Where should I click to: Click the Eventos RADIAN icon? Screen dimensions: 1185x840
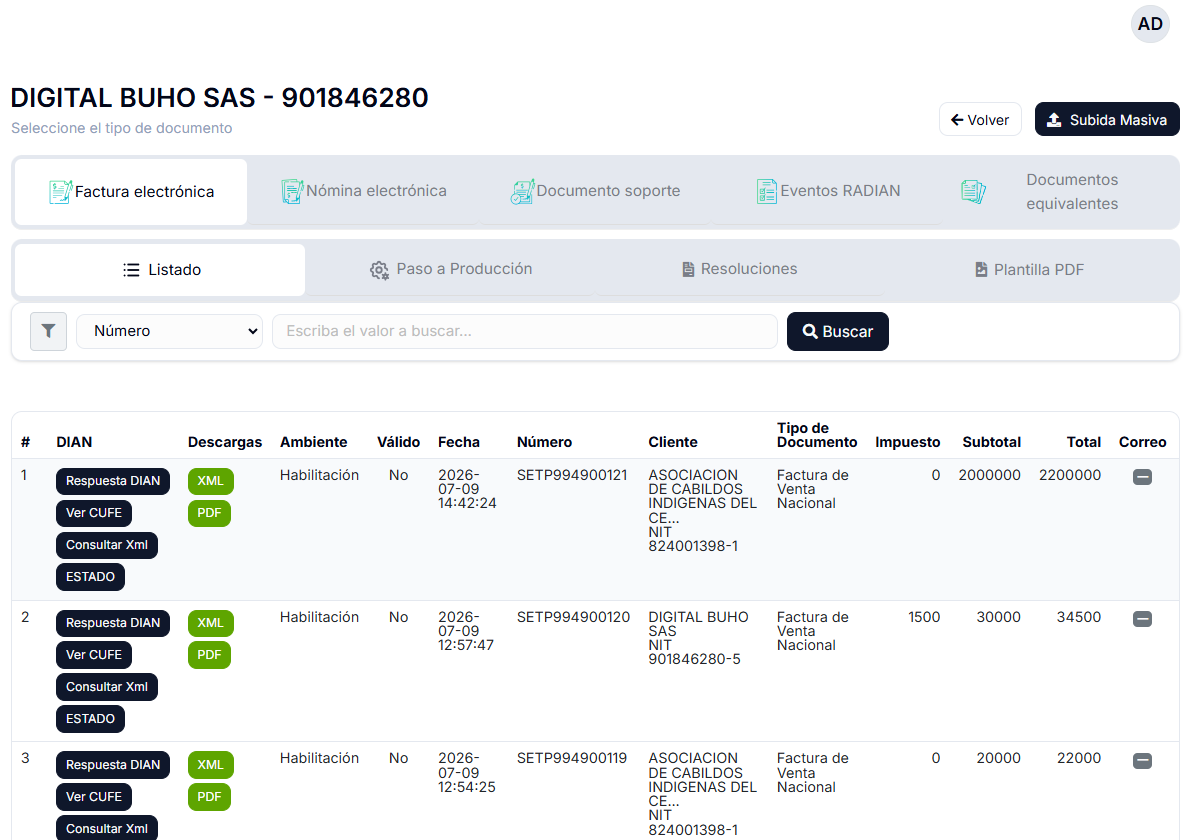click(x=766, y=191)
